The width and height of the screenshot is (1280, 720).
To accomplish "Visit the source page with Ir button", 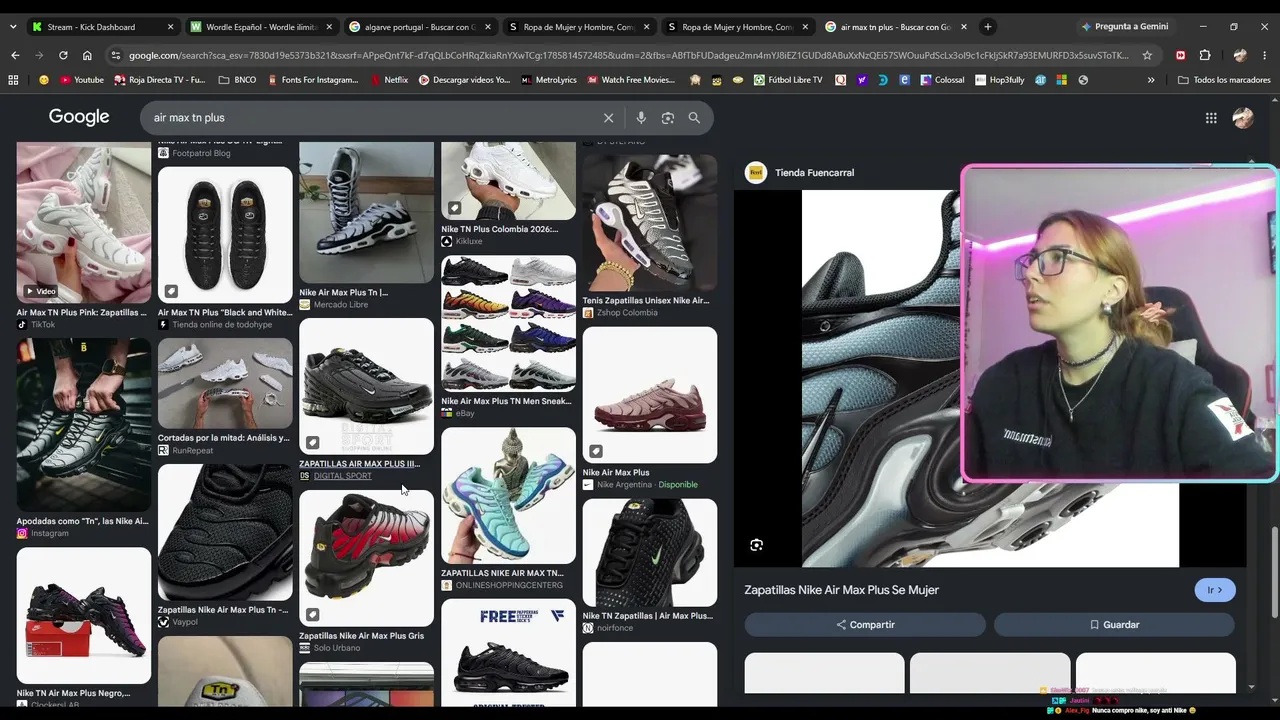I will pyautogui.click(x=1215, y=590).
